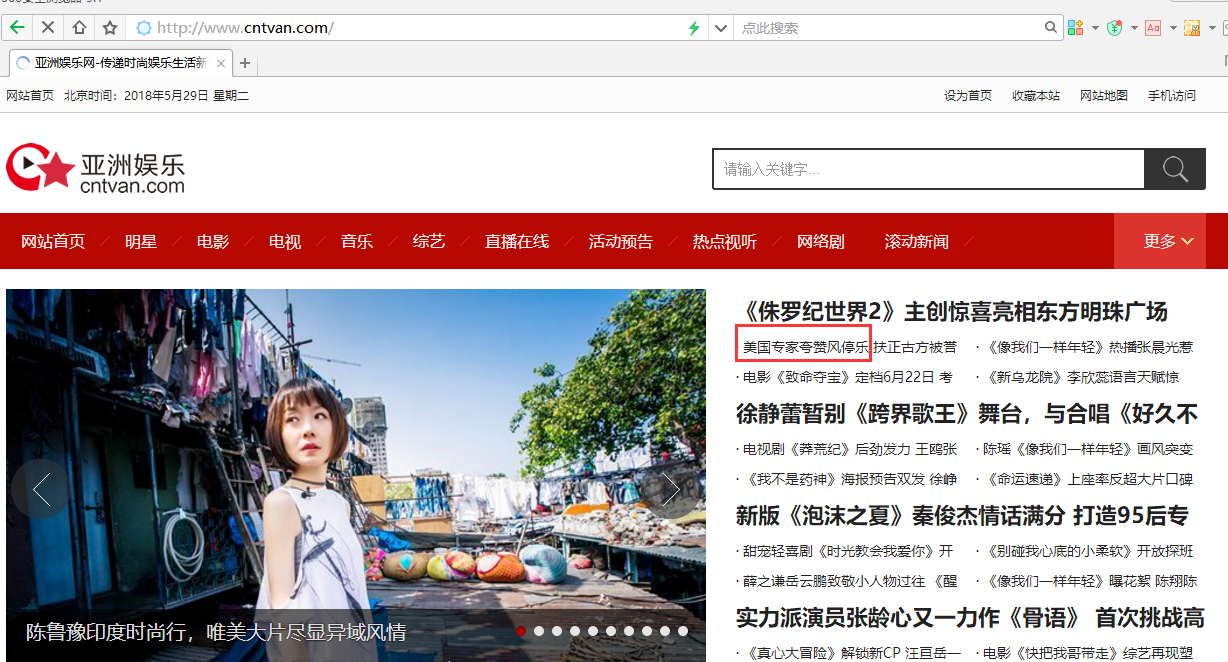Open 《命运速递》上座率反超大片口碑 link
Viewport: 1228px width, 662px height.
click(x=1089, y=479)
